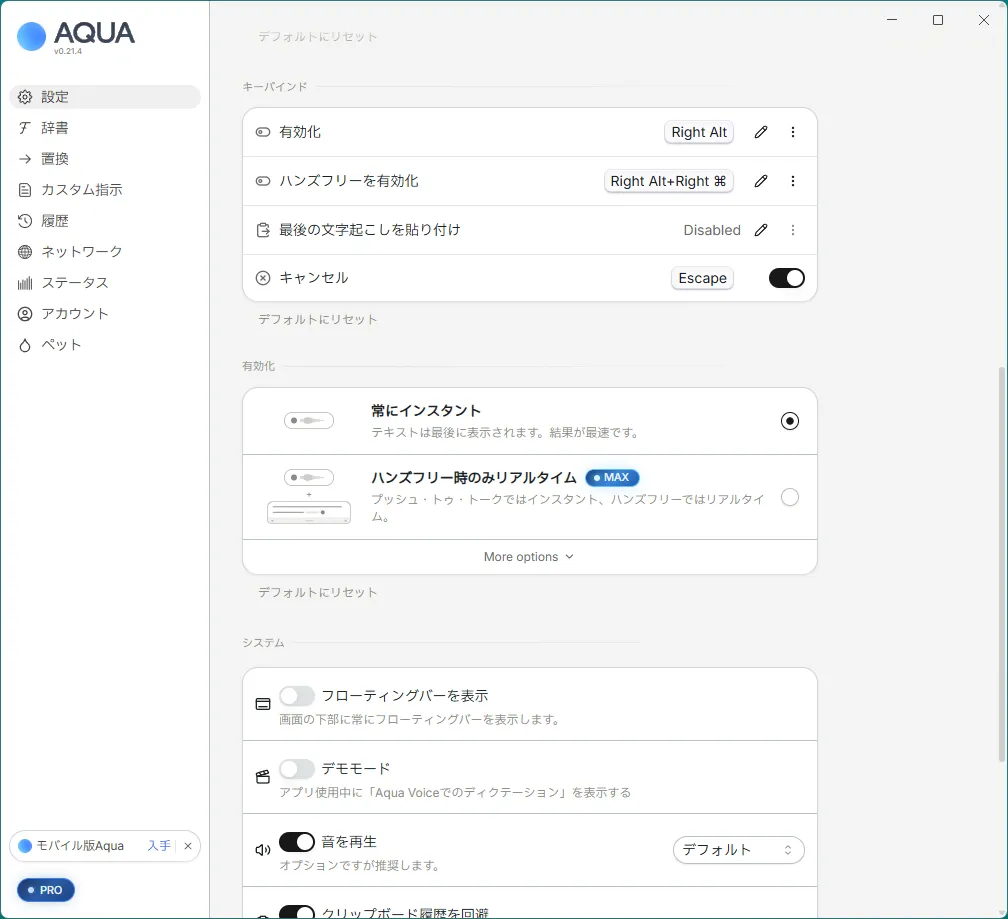Click the clapperboard icon beside デモモード
The width and height of the screenshot is (1008, 919).
tap(263, 778)
